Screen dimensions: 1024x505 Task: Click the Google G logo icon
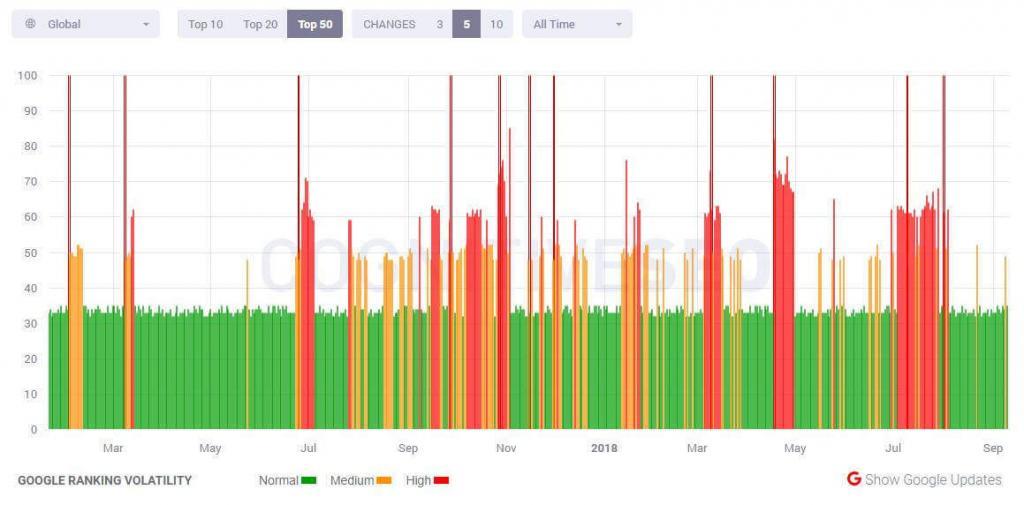(x=854, y=480)
